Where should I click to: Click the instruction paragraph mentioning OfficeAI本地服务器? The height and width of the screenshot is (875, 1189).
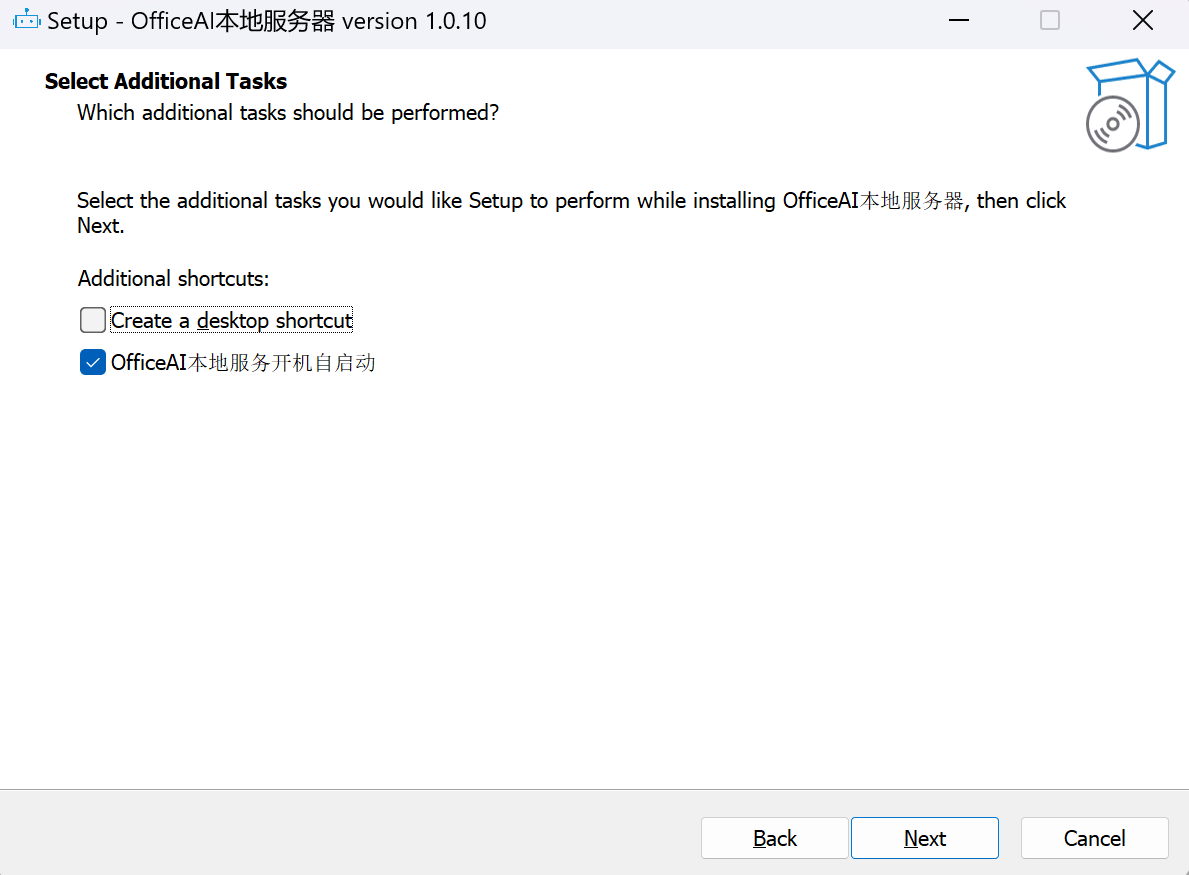(x=572, y=213)
